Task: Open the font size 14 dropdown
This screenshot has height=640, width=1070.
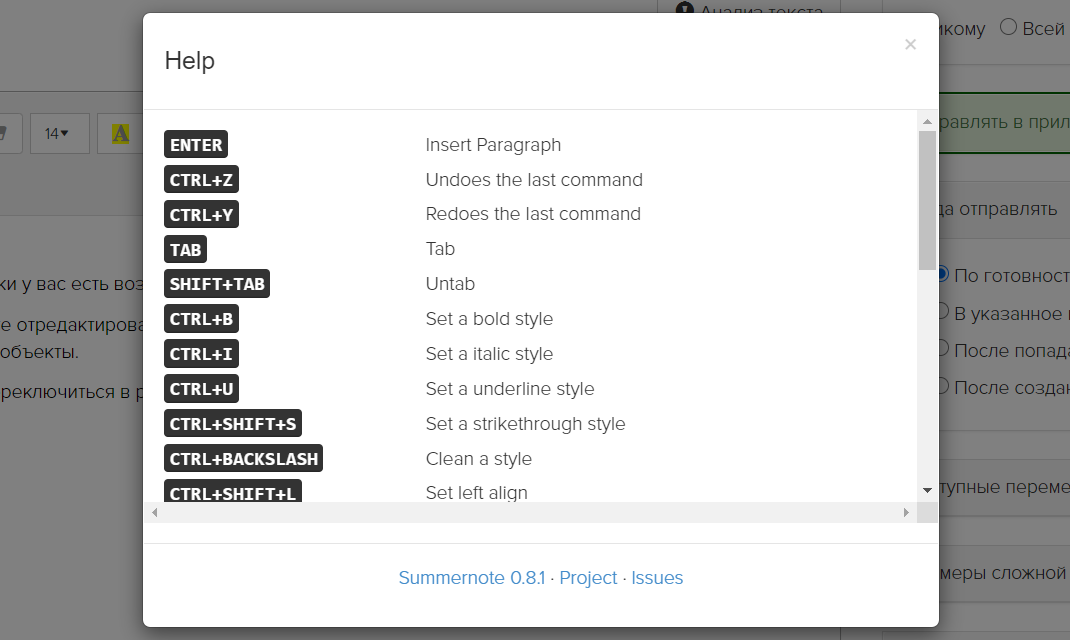Action: pyautogui.click(x=58, y=133)
